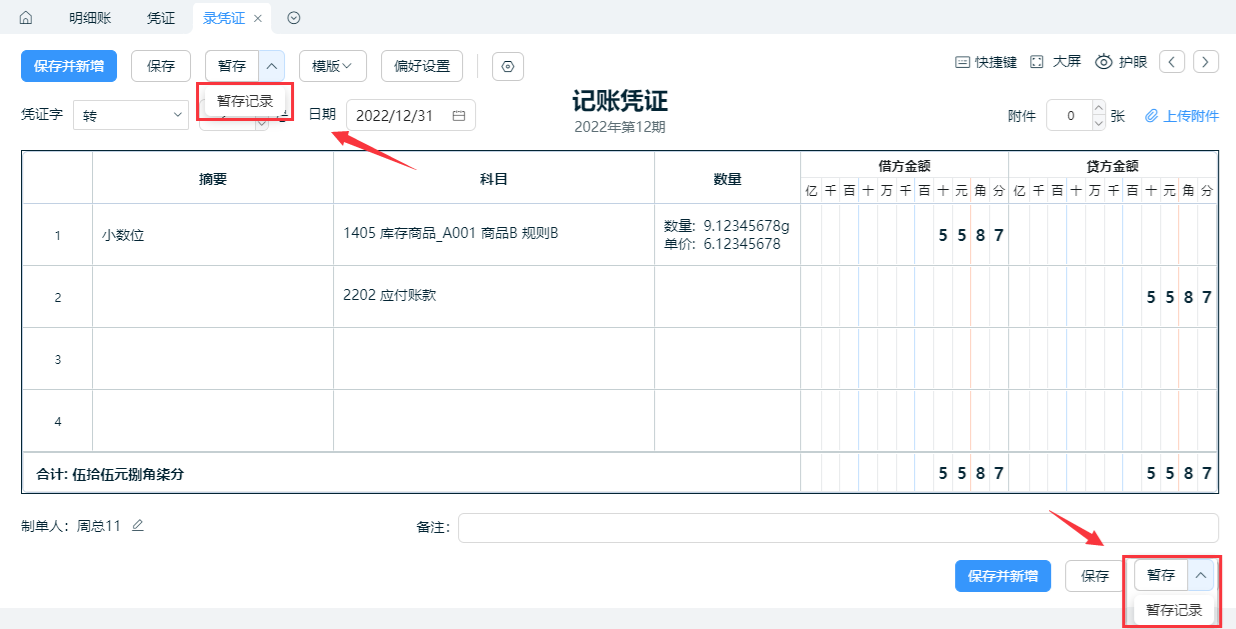
Task: Switch to the 明细账 tab
Action: tap(90, 18)
